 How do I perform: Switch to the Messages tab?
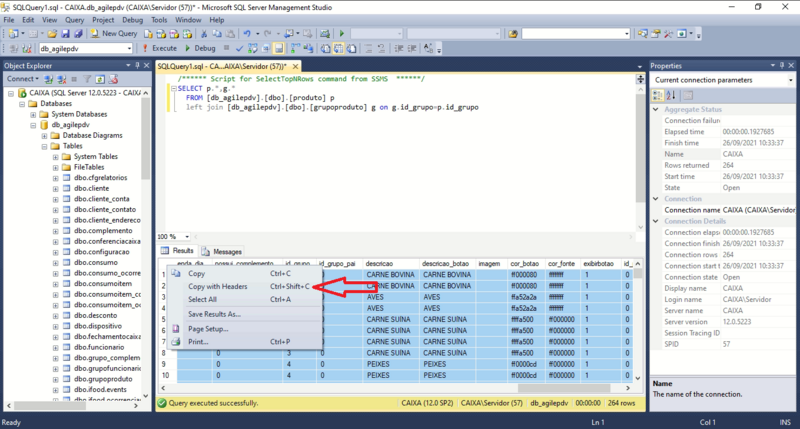(221, 251)
